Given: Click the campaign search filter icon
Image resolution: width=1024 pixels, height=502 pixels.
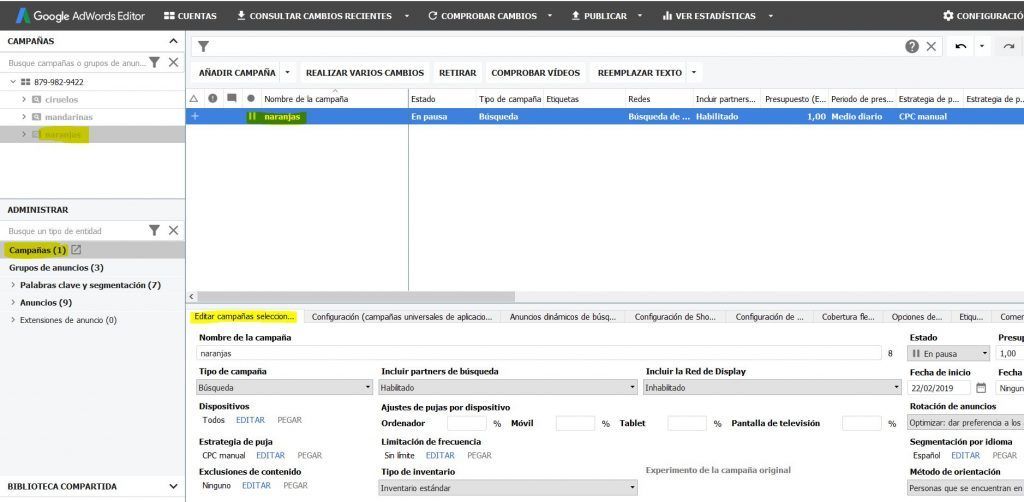Looking at the screenshot, I should point(154,63).
